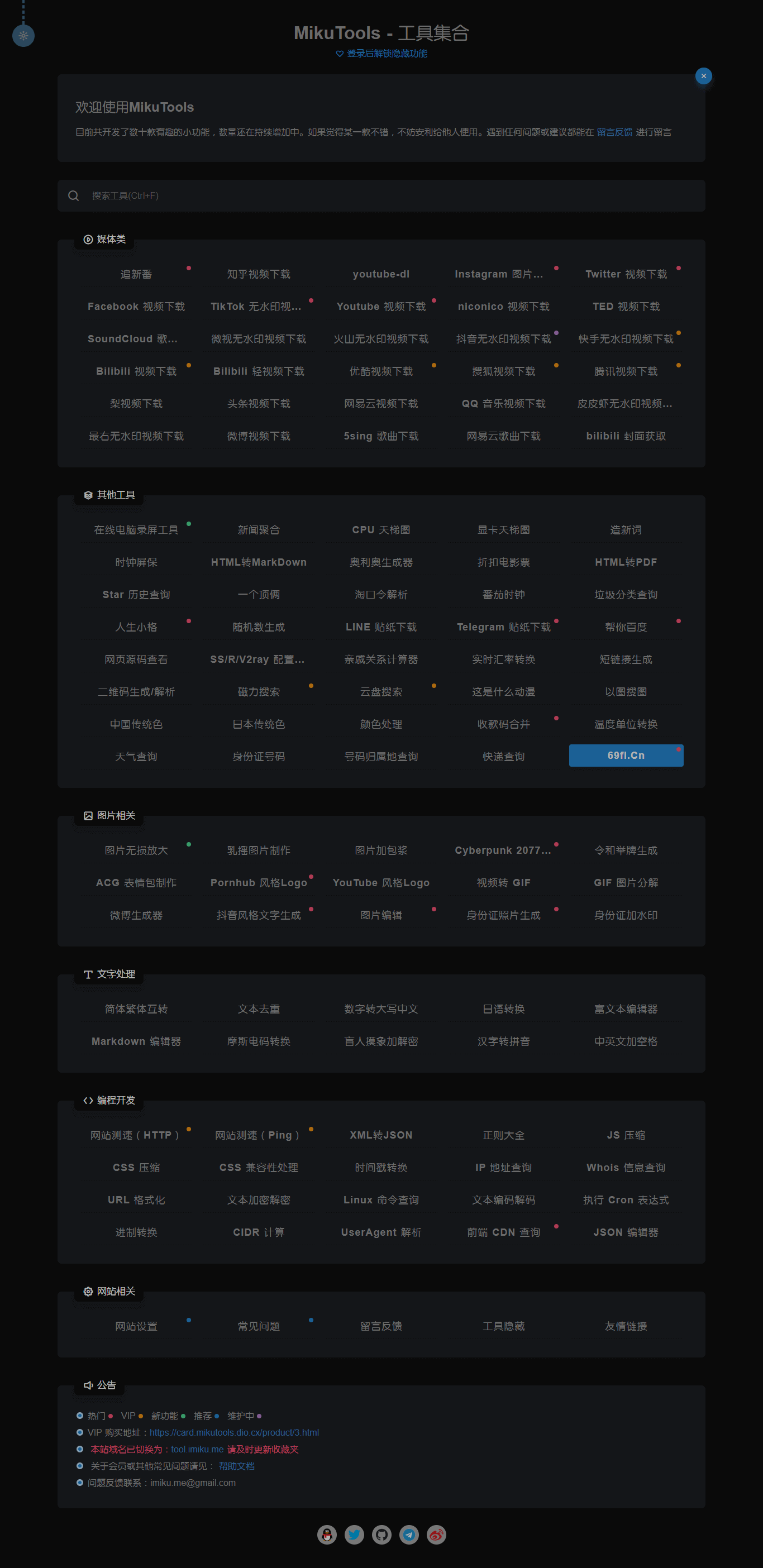The height and width of the screenshot is (1568, 763).
Task: Click the 登录后解锁隐藏功能 login link
Action: pos(387,54)
